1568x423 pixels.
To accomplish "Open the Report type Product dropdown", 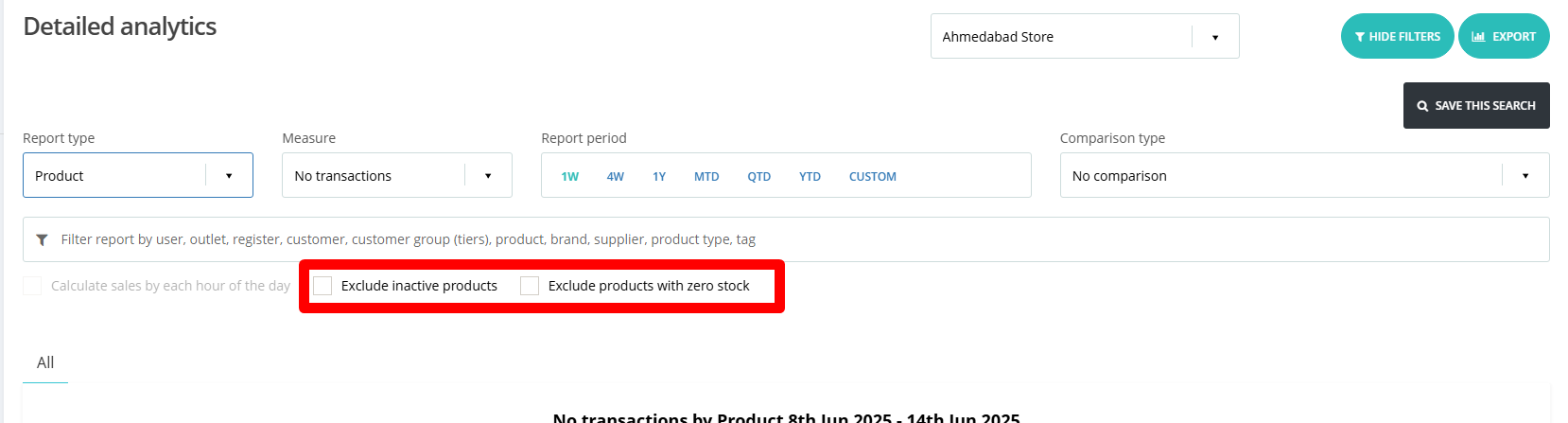I will pos(138,175).
